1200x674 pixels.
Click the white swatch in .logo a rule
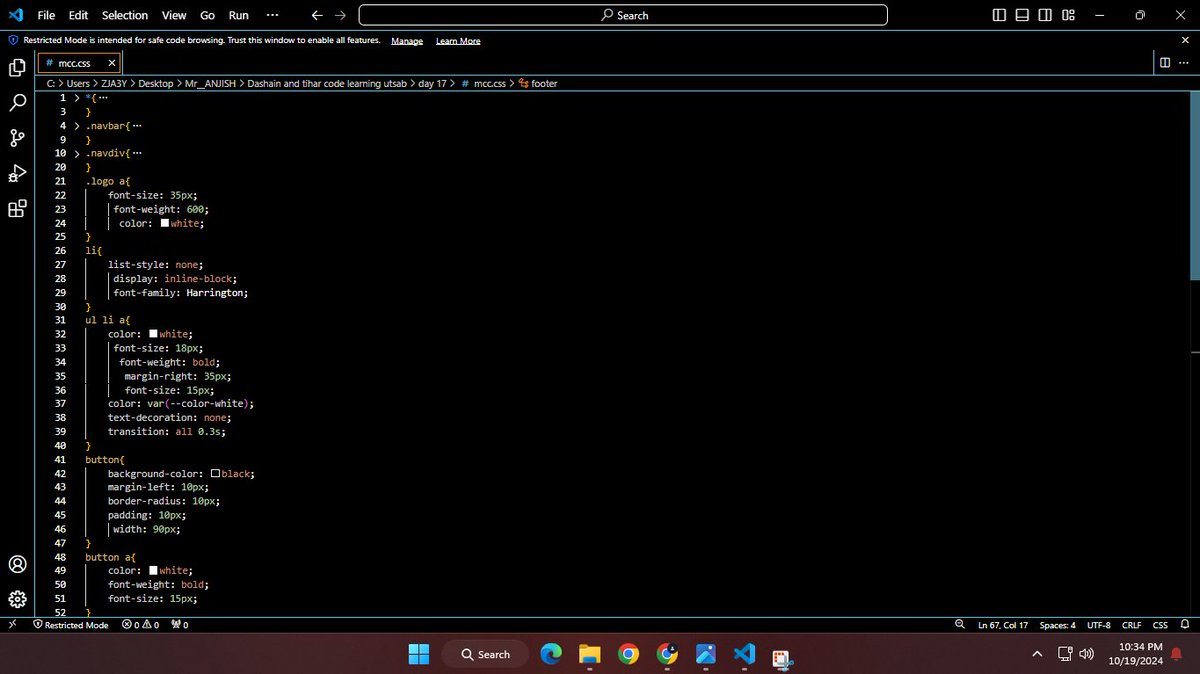(x=165, y=223)
